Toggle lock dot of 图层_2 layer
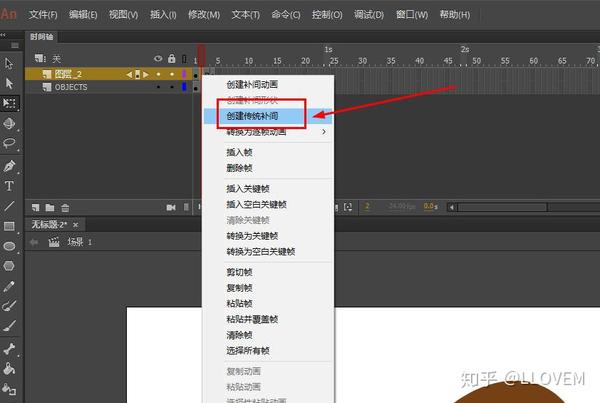Image resolution: width=600 pixels, height=403 pixels. click(172, 74)
